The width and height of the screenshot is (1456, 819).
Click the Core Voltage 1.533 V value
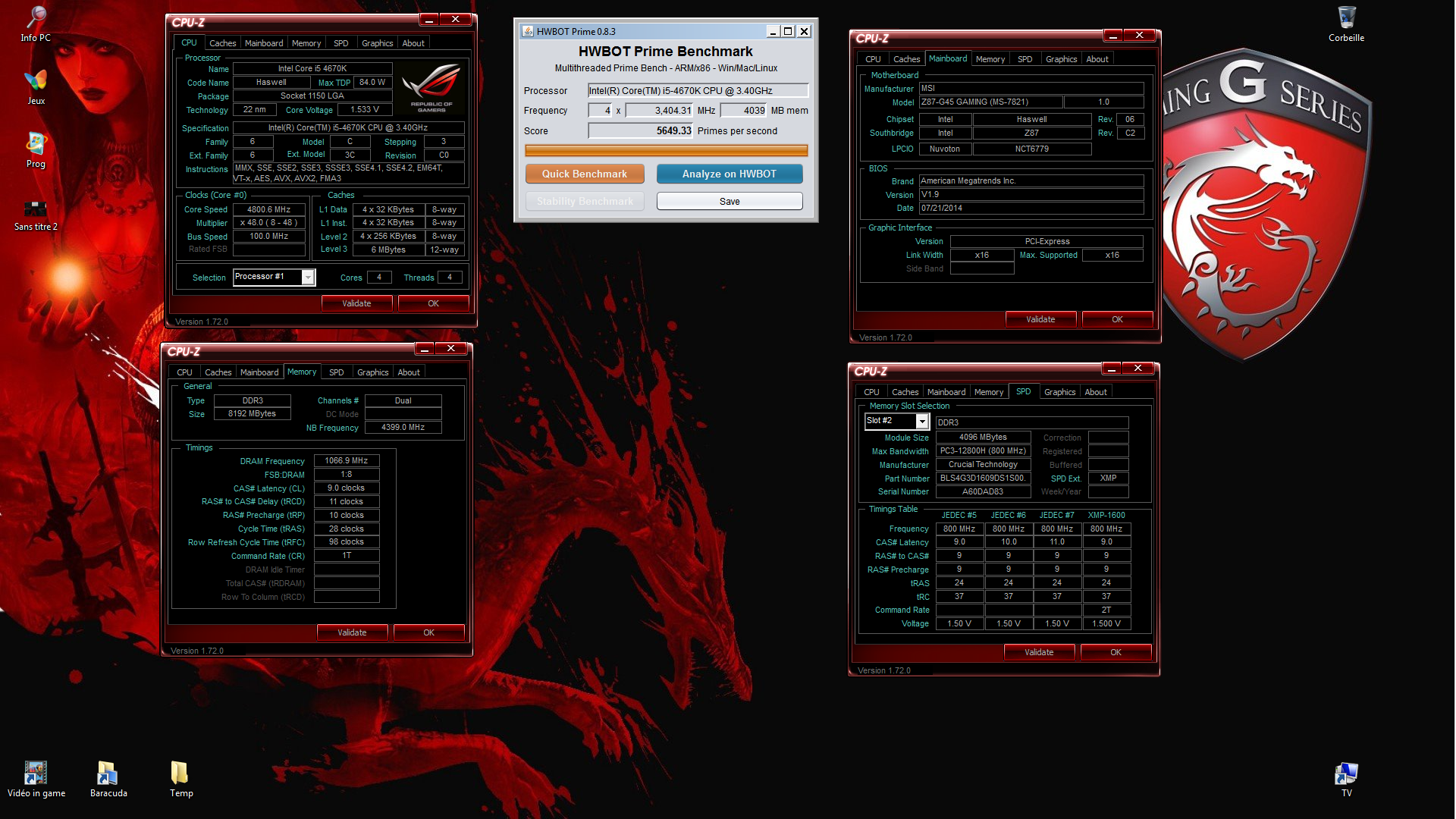click(x=364, y=110)
